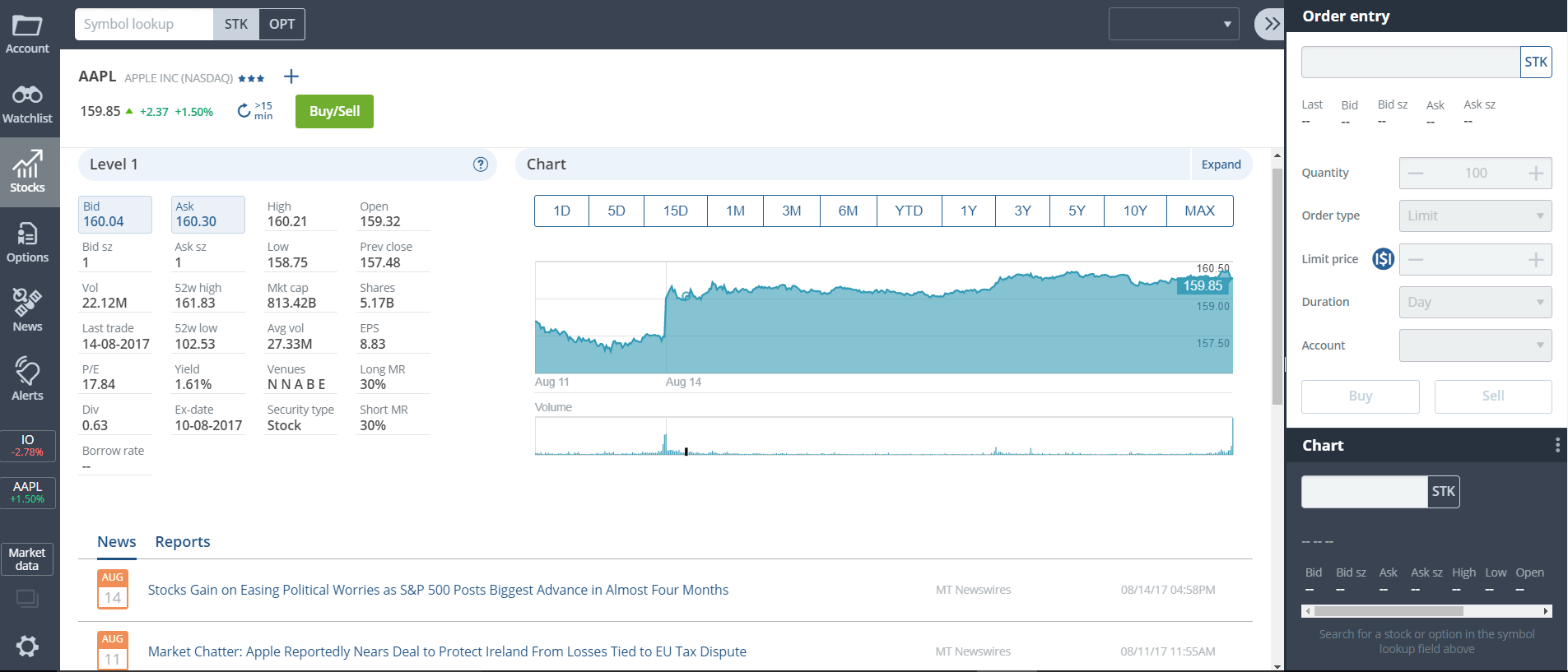
Task: Refresh the delayed AAPL quote
Action: [244, 111]
